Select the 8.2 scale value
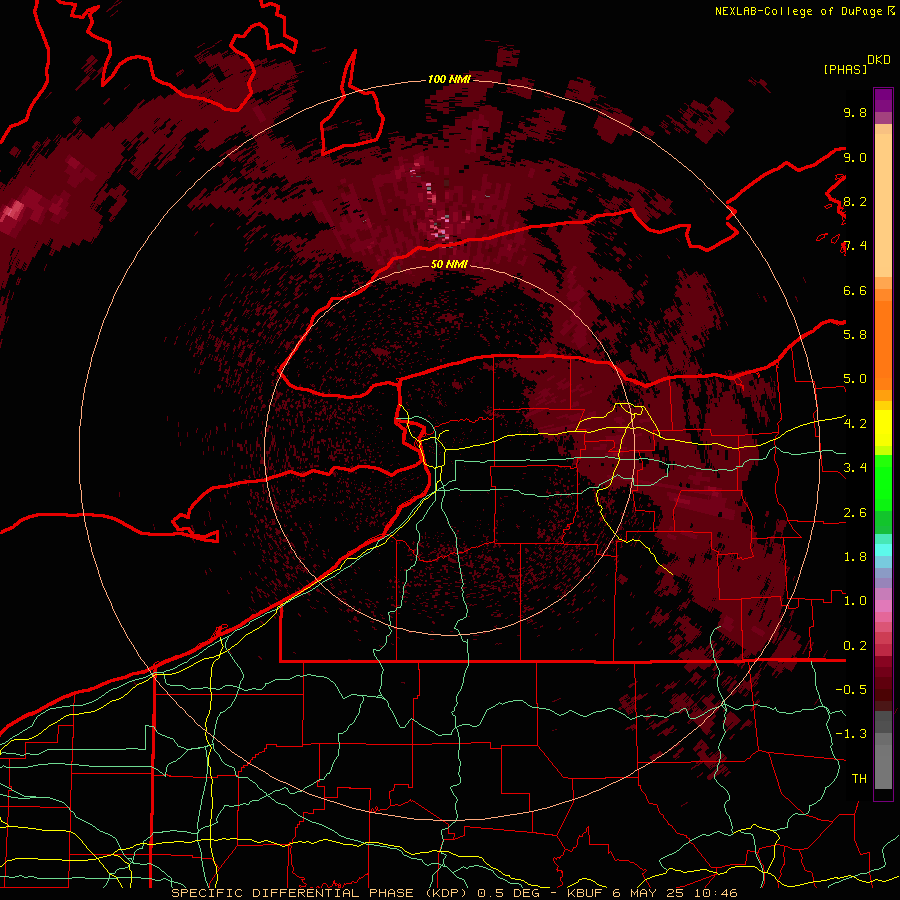The width and height of the screenshot is (900, 900). (x=855, y=201)
